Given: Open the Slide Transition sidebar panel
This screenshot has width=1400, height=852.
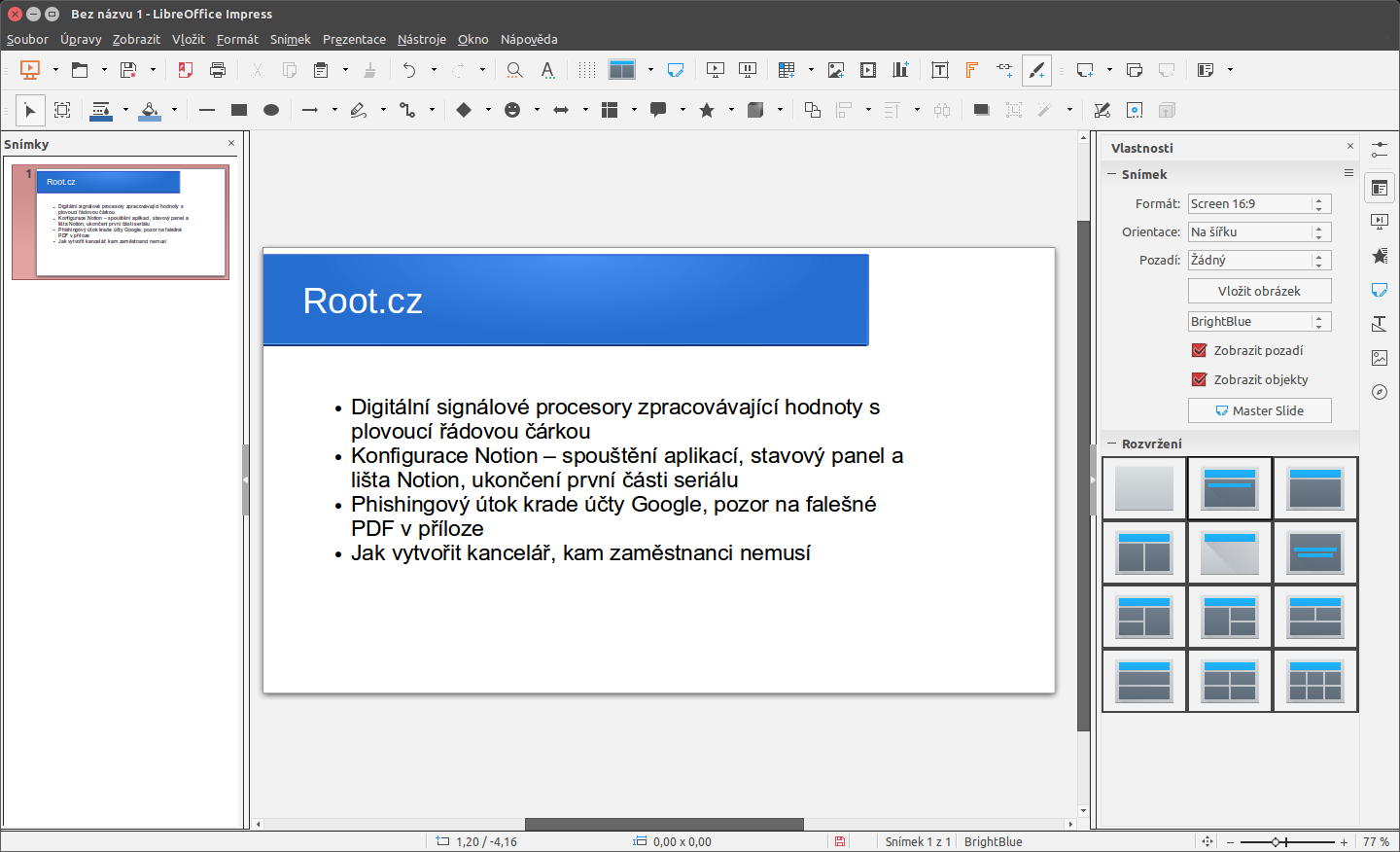Looking at the screenshot, I should [1380, 221].
